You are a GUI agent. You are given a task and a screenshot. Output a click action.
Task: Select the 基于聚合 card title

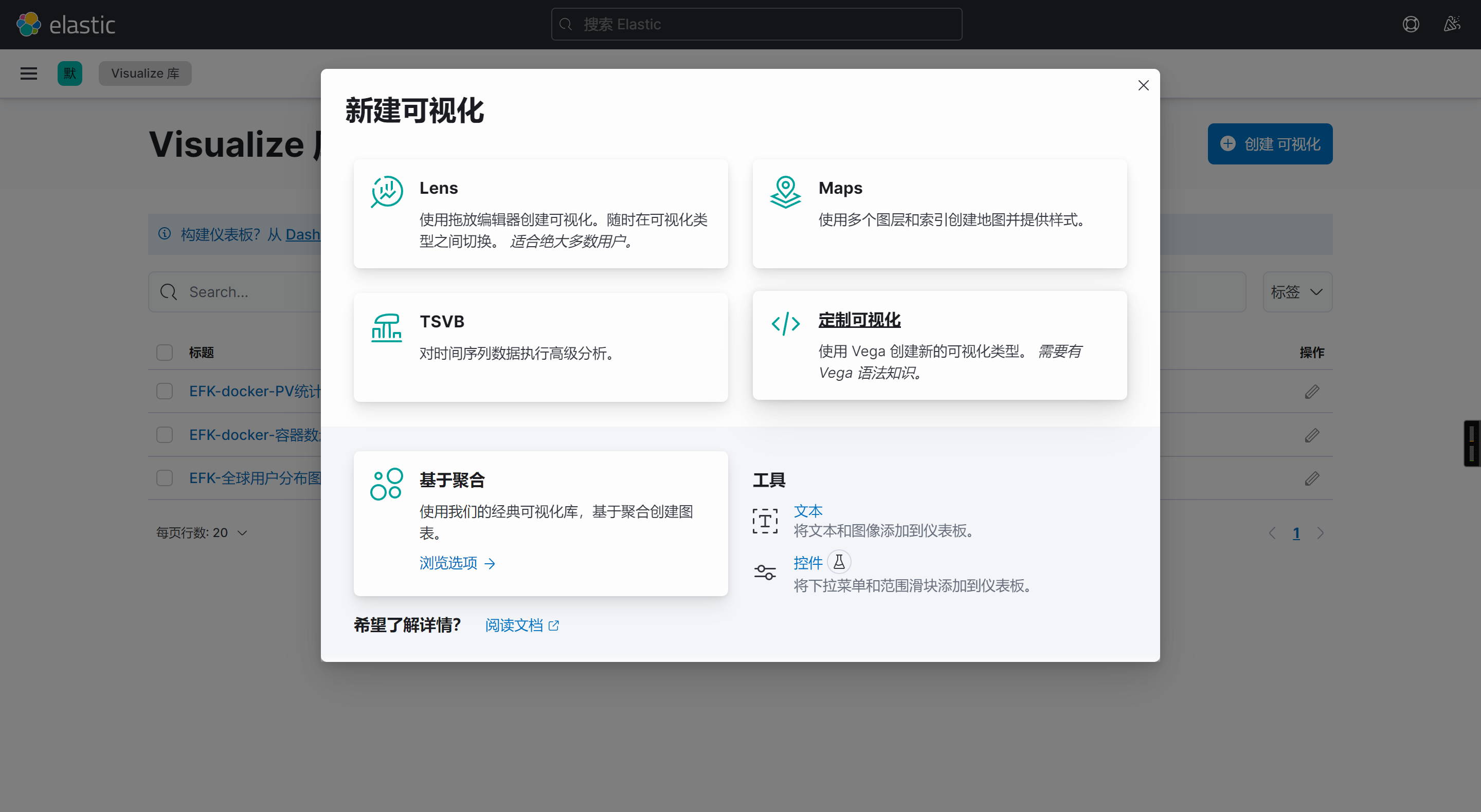pyautogui.click(x=452, y=480)
